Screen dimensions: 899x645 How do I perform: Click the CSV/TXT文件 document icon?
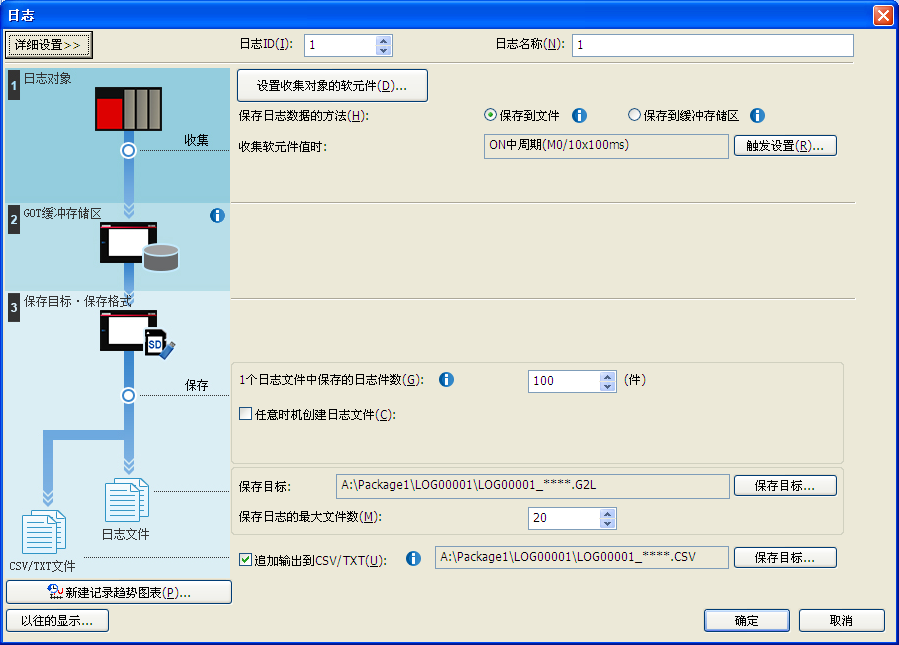(x=44, y=532)
